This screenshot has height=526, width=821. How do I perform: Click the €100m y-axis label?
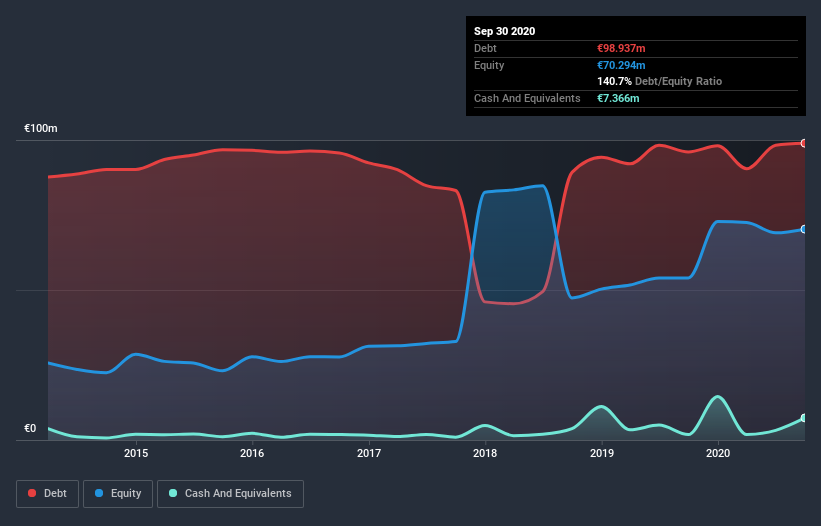pyautogui.click(x=41, y=128)
